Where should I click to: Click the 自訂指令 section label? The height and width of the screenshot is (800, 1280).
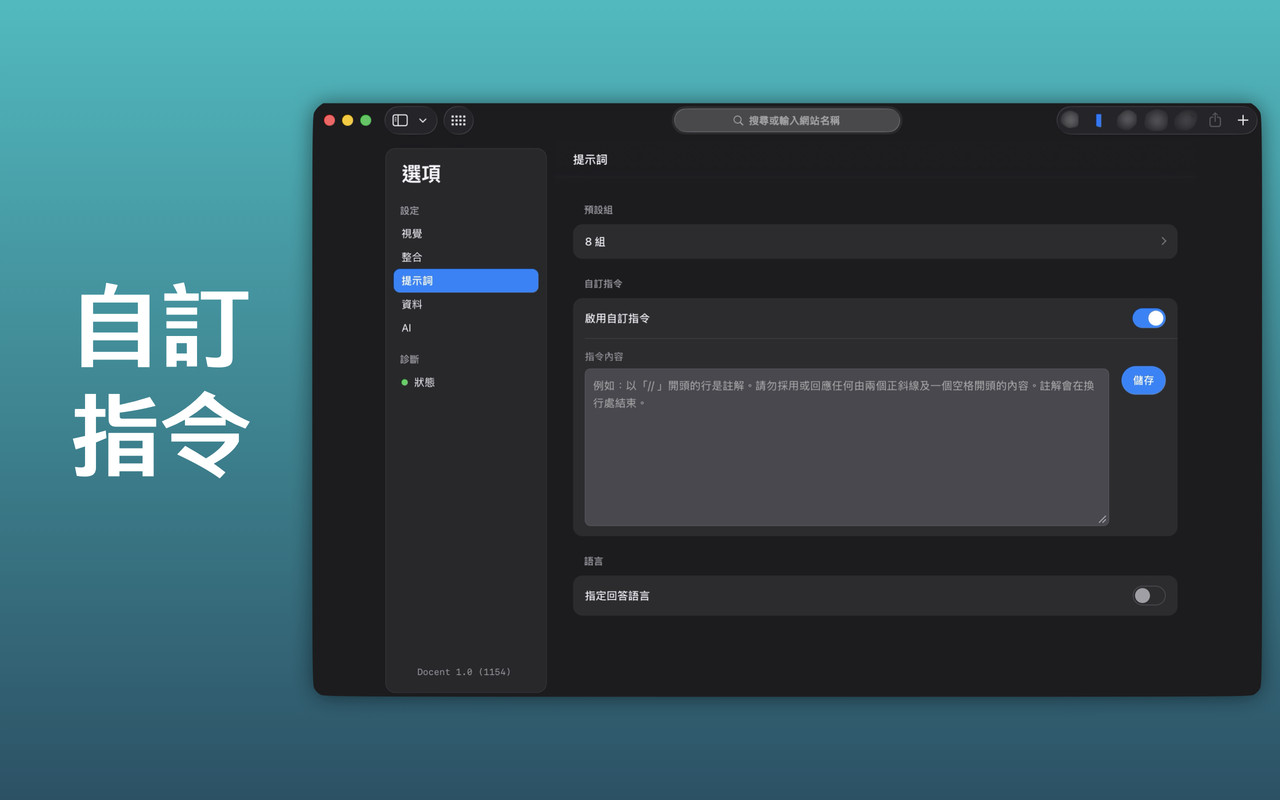click(603, 284)
